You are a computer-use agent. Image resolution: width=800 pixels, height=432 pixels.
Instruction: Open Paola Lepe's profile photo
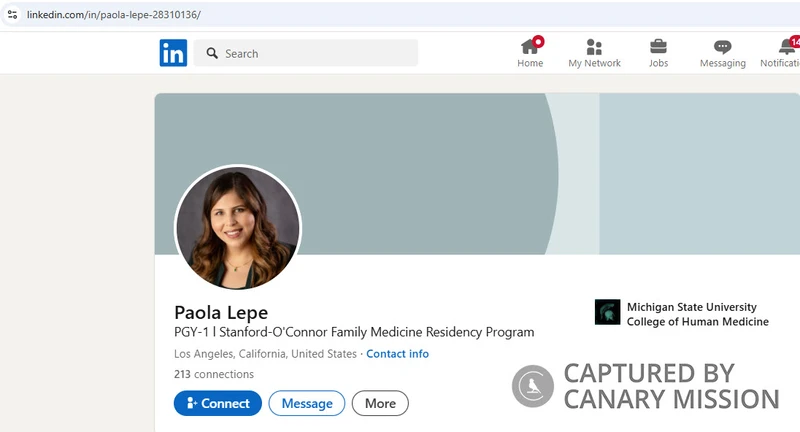pyautogui.click(x=238, y=227)
